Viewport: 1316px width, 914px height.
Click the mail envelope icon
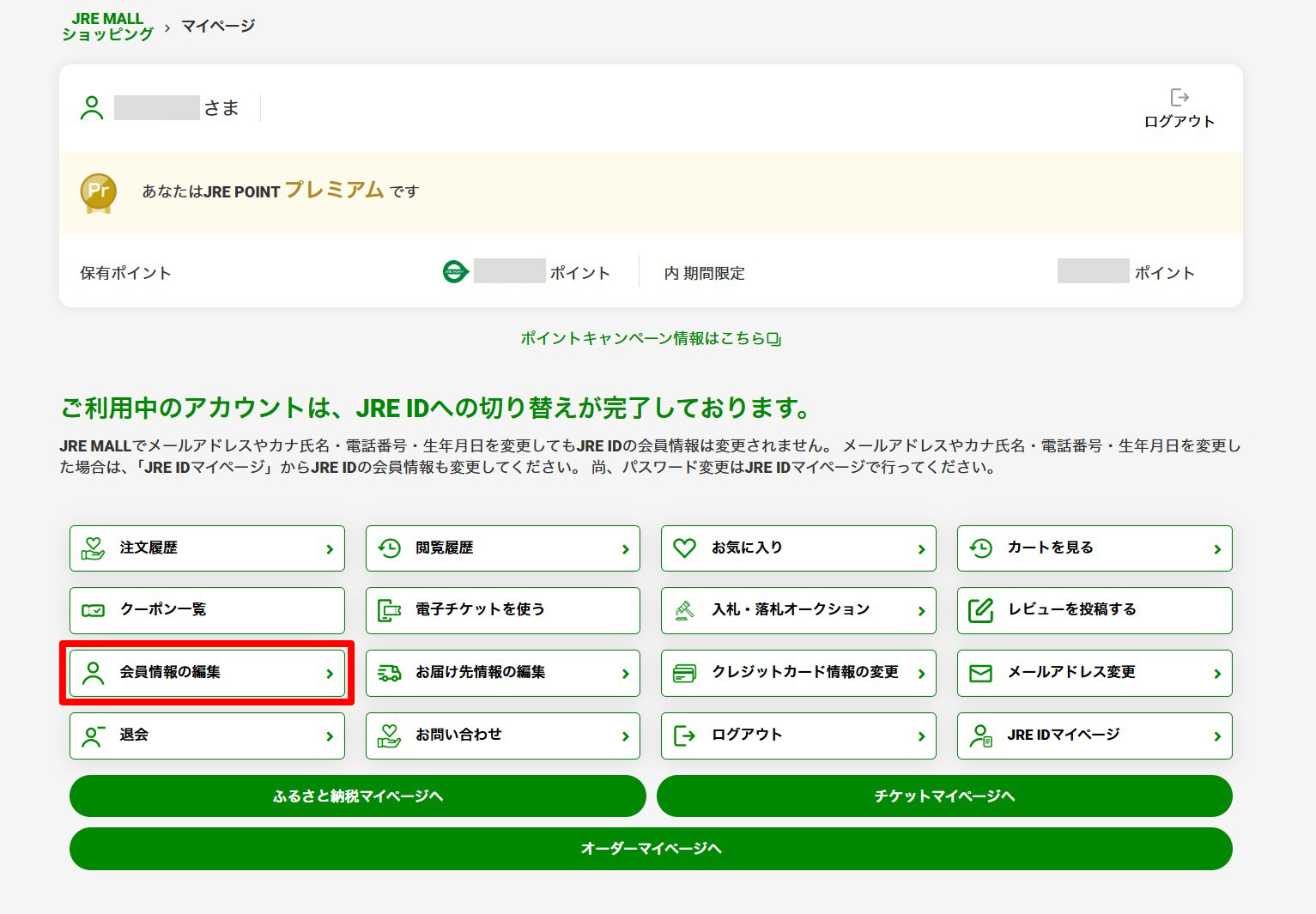pos(980,673)
